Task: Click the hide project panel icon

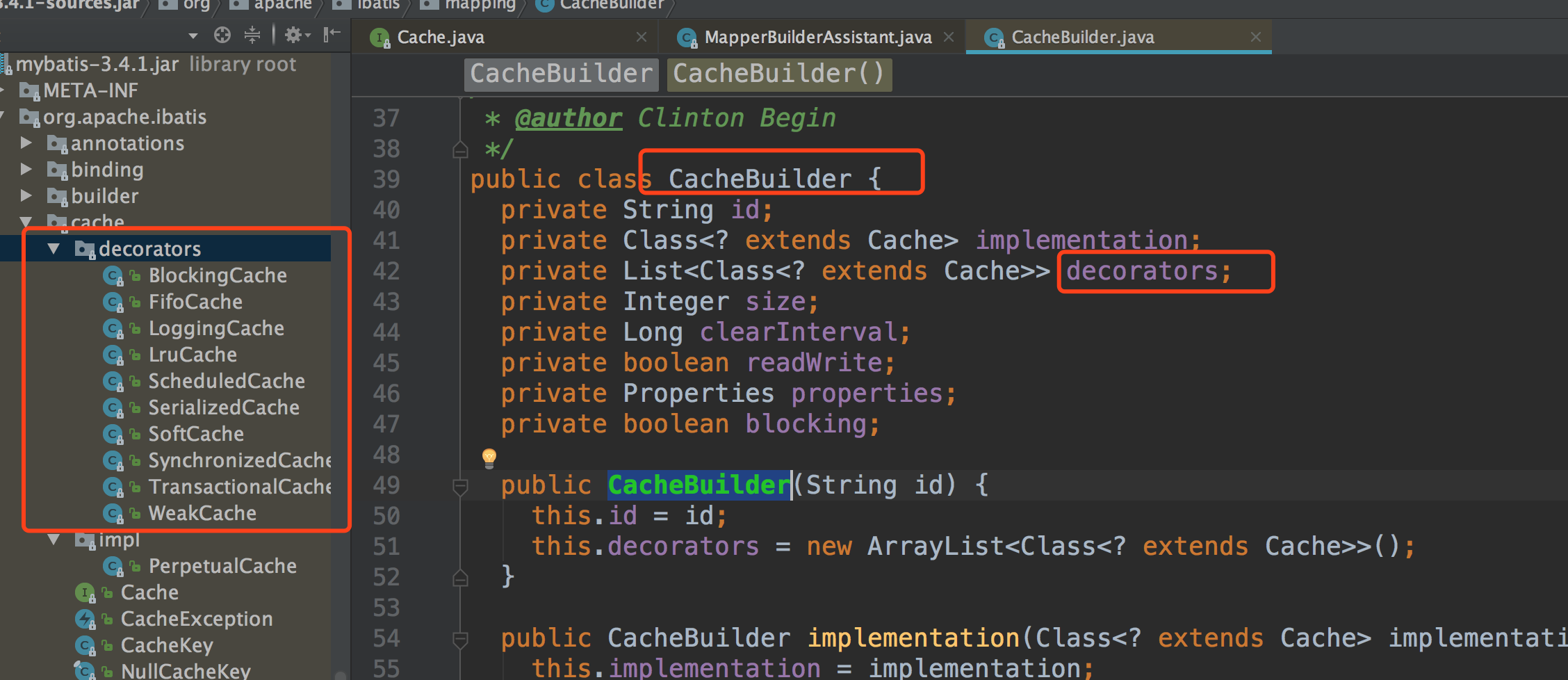Action: (x=332, y=34)
